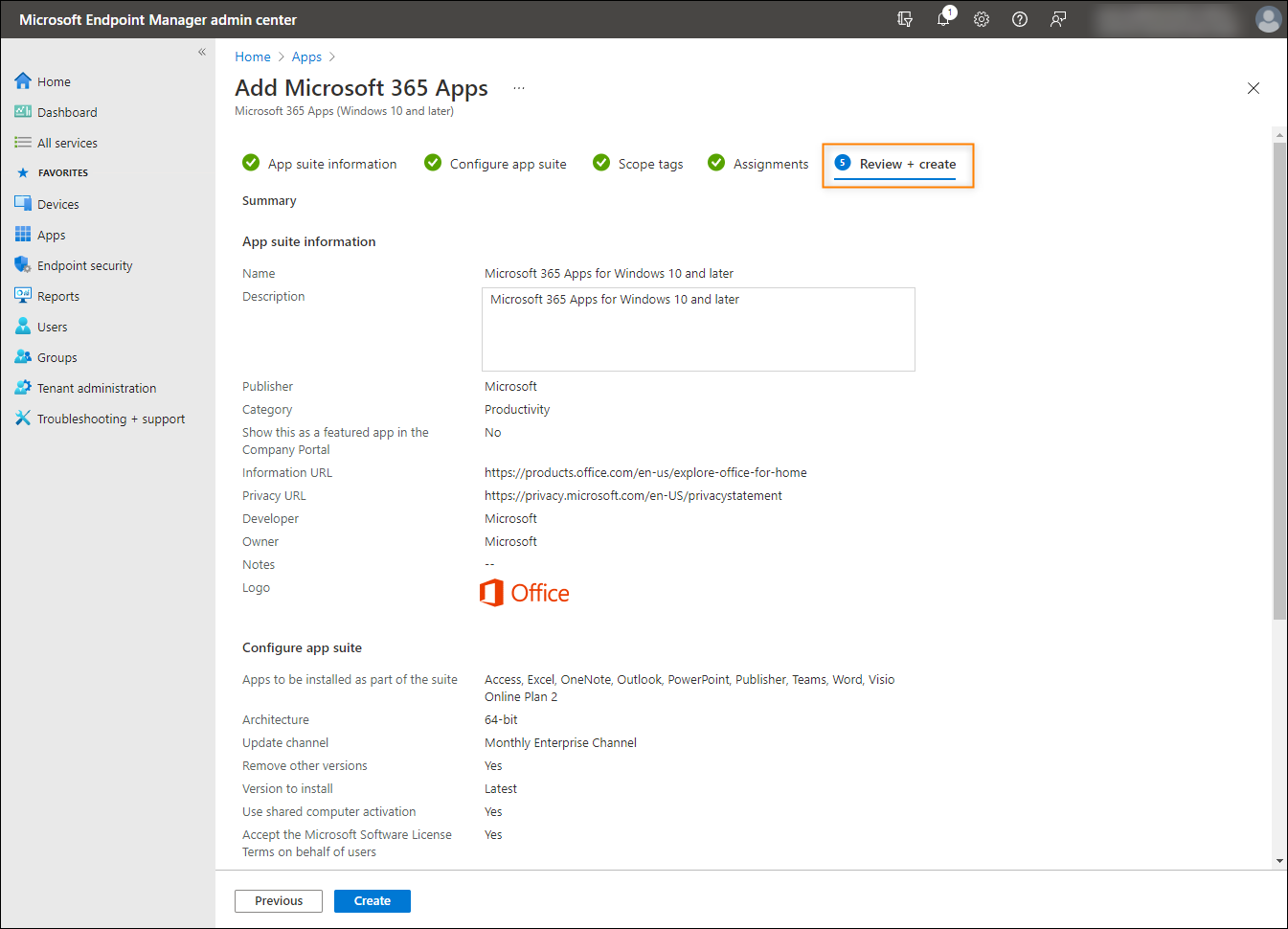Click the 'Configure app suite' section heading
The width and height of the screenshot is (1288, 929).
point(302,647)
